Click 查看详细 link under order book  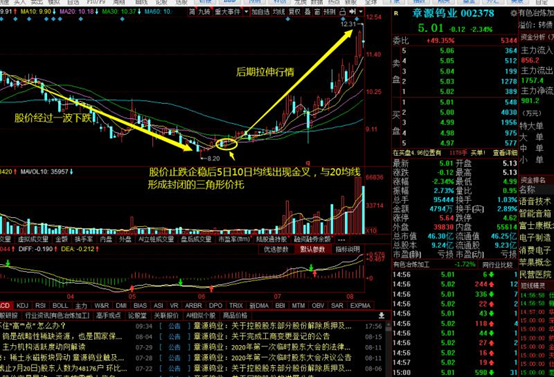504,153
